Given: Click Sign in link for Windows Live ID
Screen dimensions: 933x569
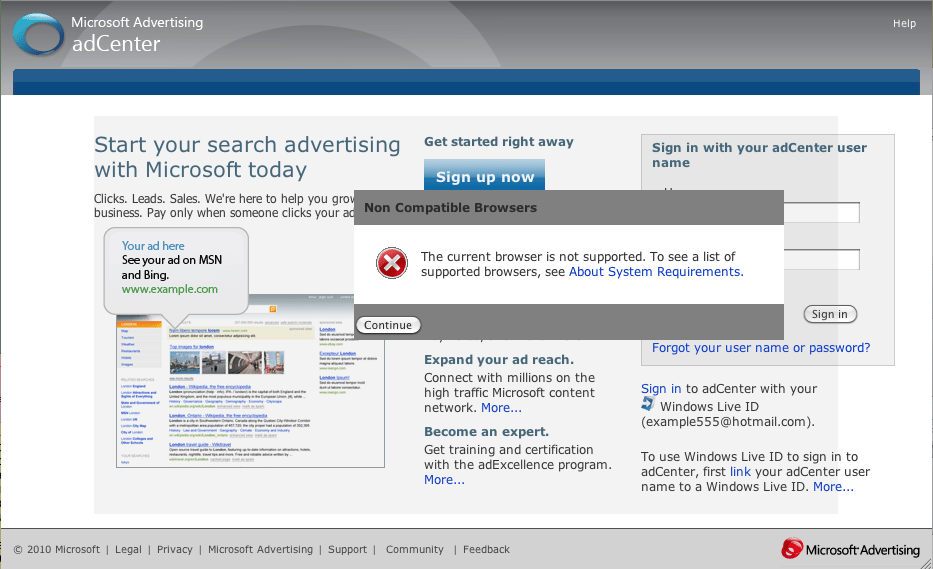Looking at the screenshot, I should [x=660, y=389].
